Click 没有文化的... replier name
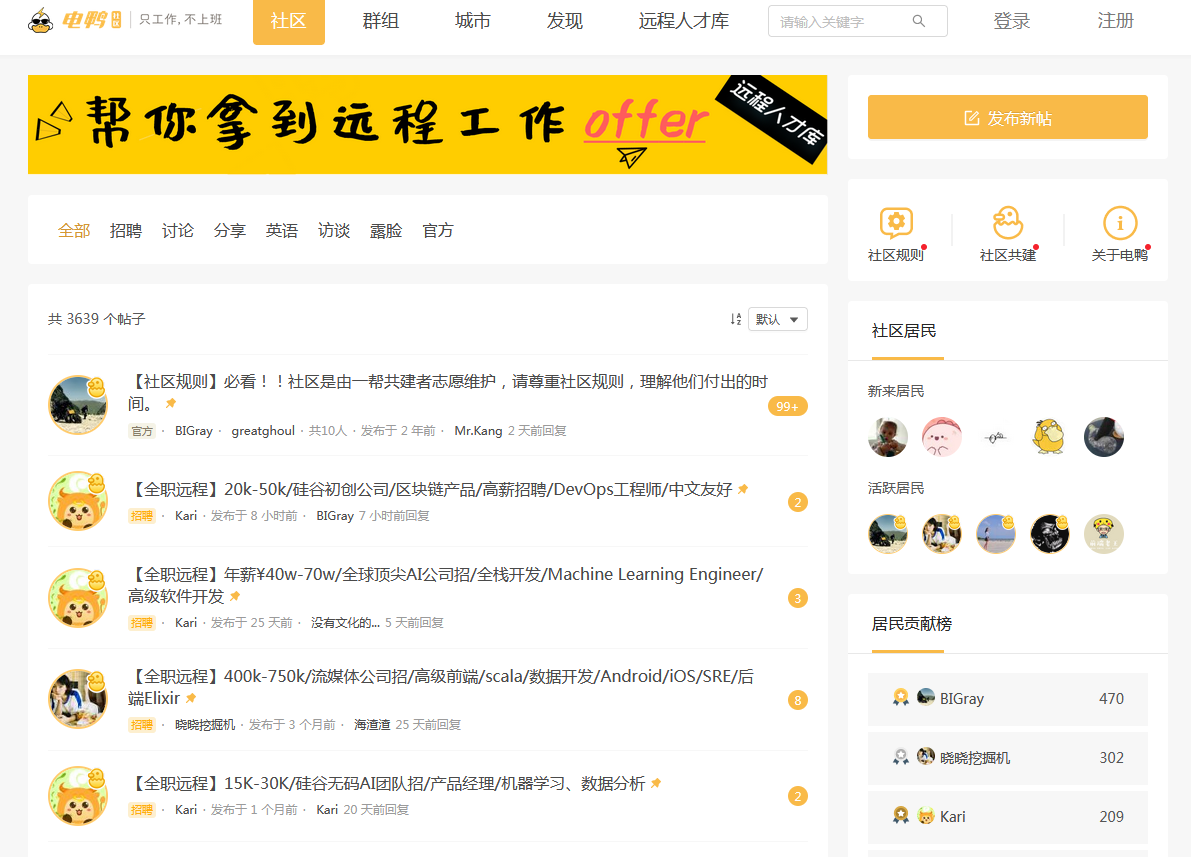1191x857 pixels. 345,623
